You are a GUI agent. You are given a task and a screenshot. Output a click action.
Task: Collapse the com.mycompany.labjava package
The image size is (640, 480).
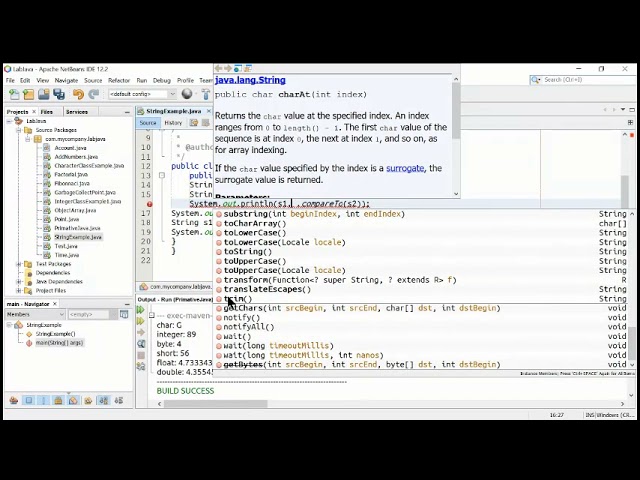28,139
